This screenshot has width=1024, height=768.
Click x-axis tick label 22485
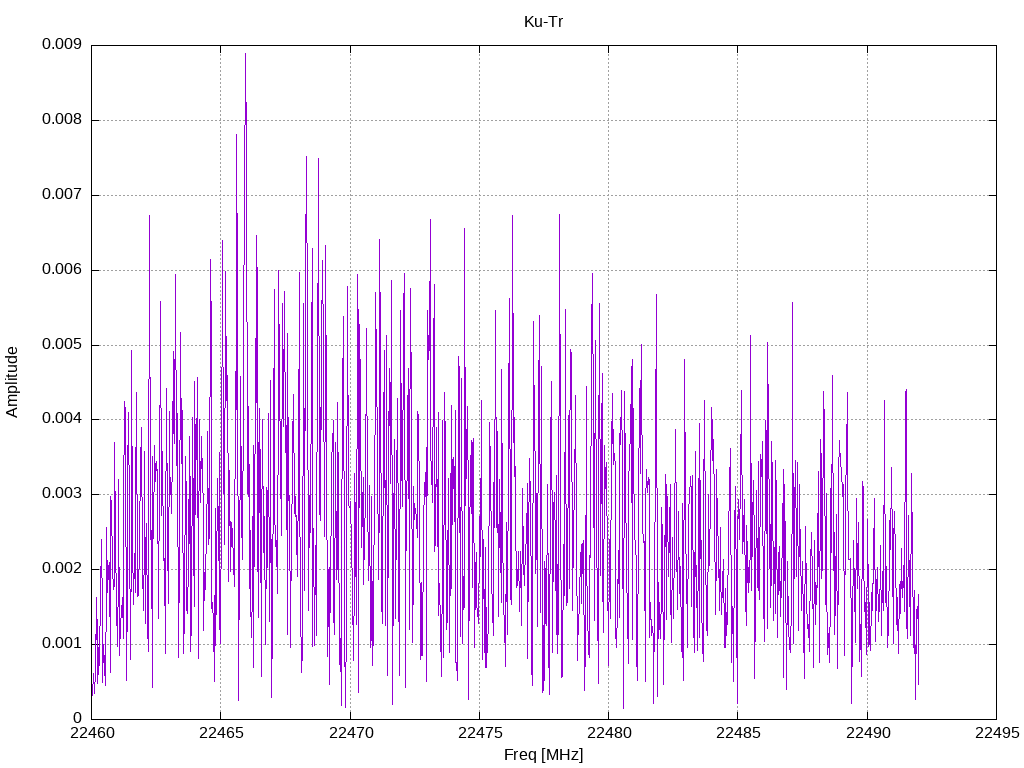pos(739,733)
